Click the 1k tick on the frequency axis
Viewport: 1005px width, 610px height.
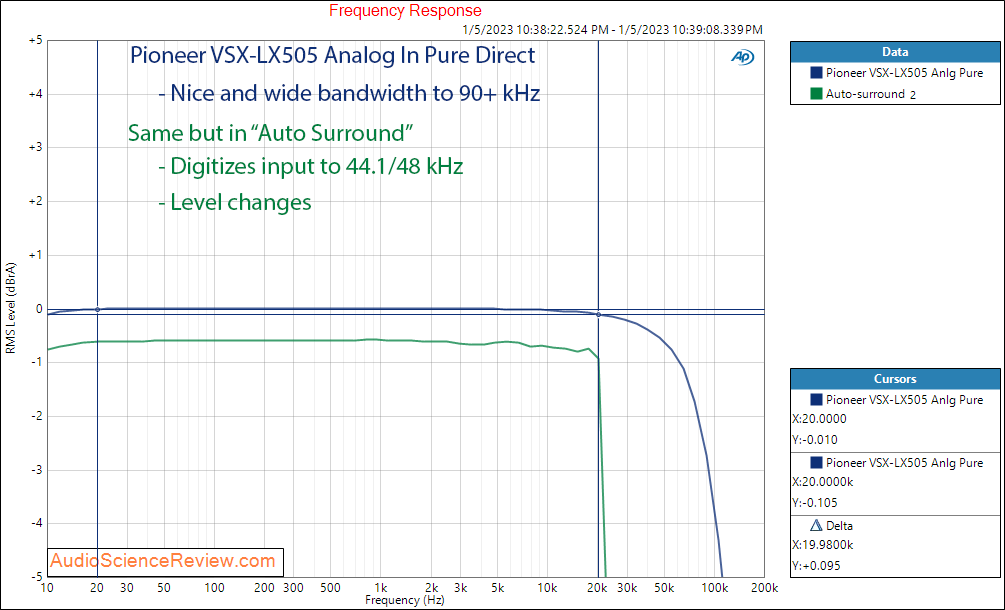[381, 588]
